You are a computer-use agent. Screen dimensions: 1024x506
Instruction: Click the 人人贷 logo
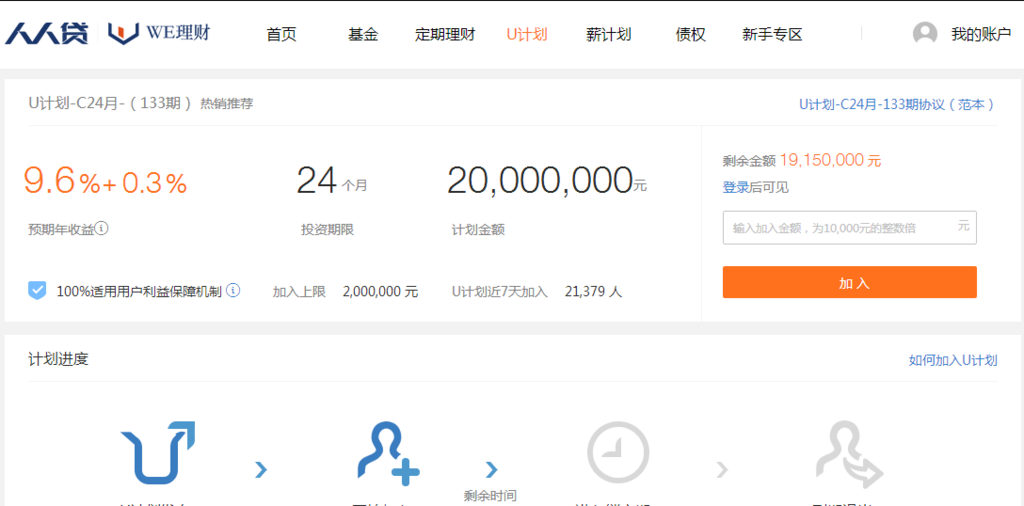47,33
